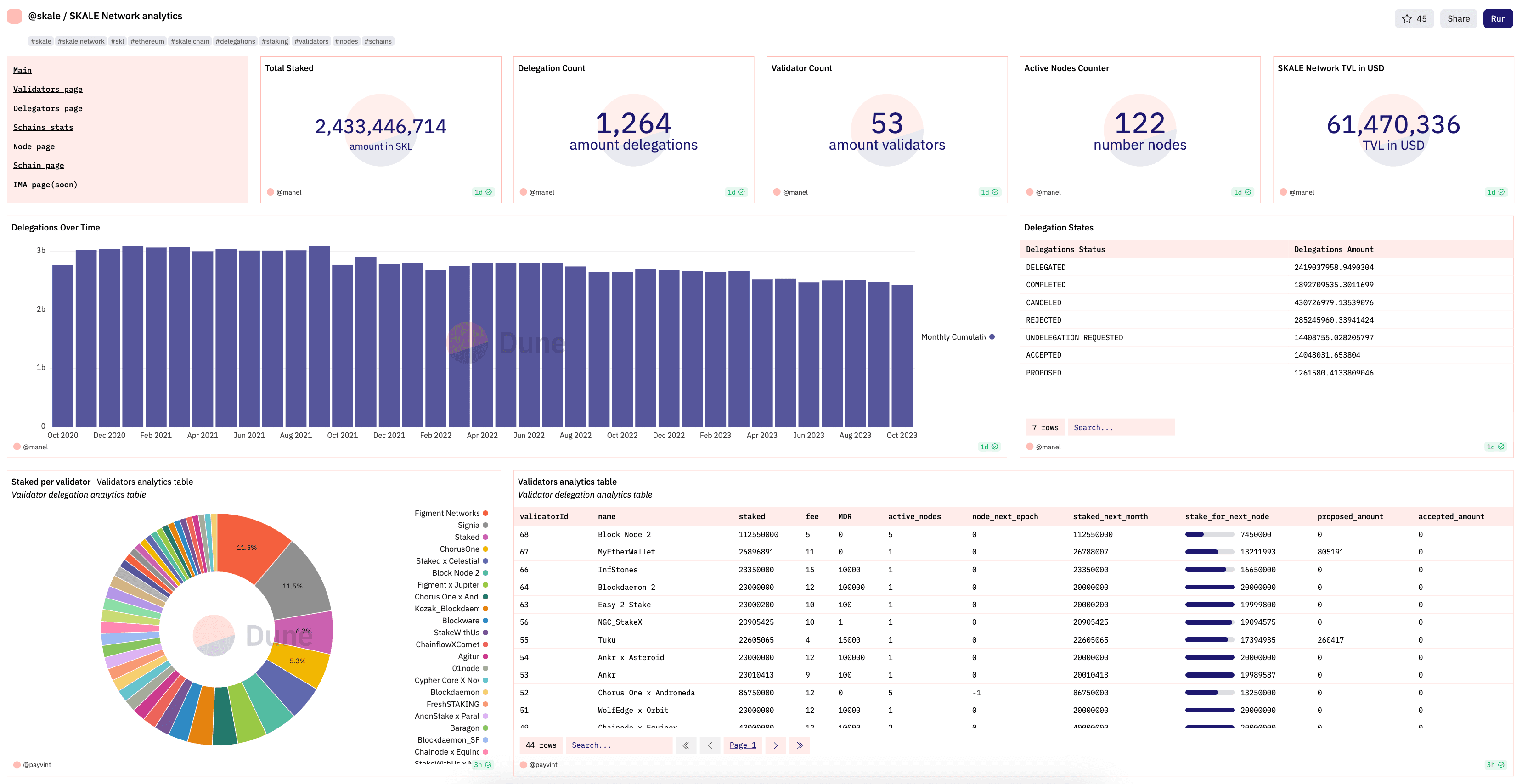The height and width of the screenshot is (784, 1522).
Task: Go to the next validators table page
Action: click(775, 745)
